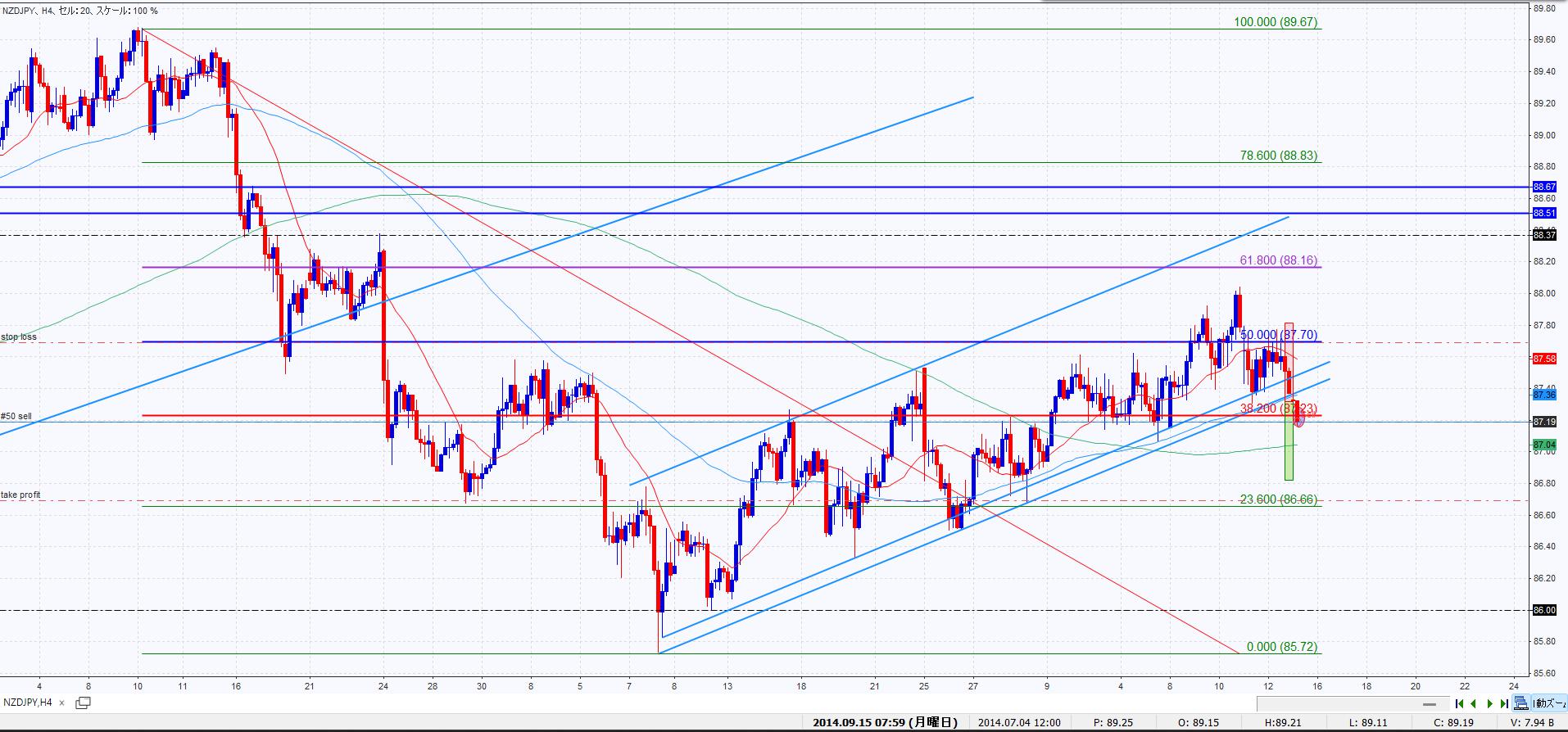Image resolution: width=1568 pixels, height=732 pixels.
Task: Select the red circle marker on latest candle
Action: [x=1298, y=421]
